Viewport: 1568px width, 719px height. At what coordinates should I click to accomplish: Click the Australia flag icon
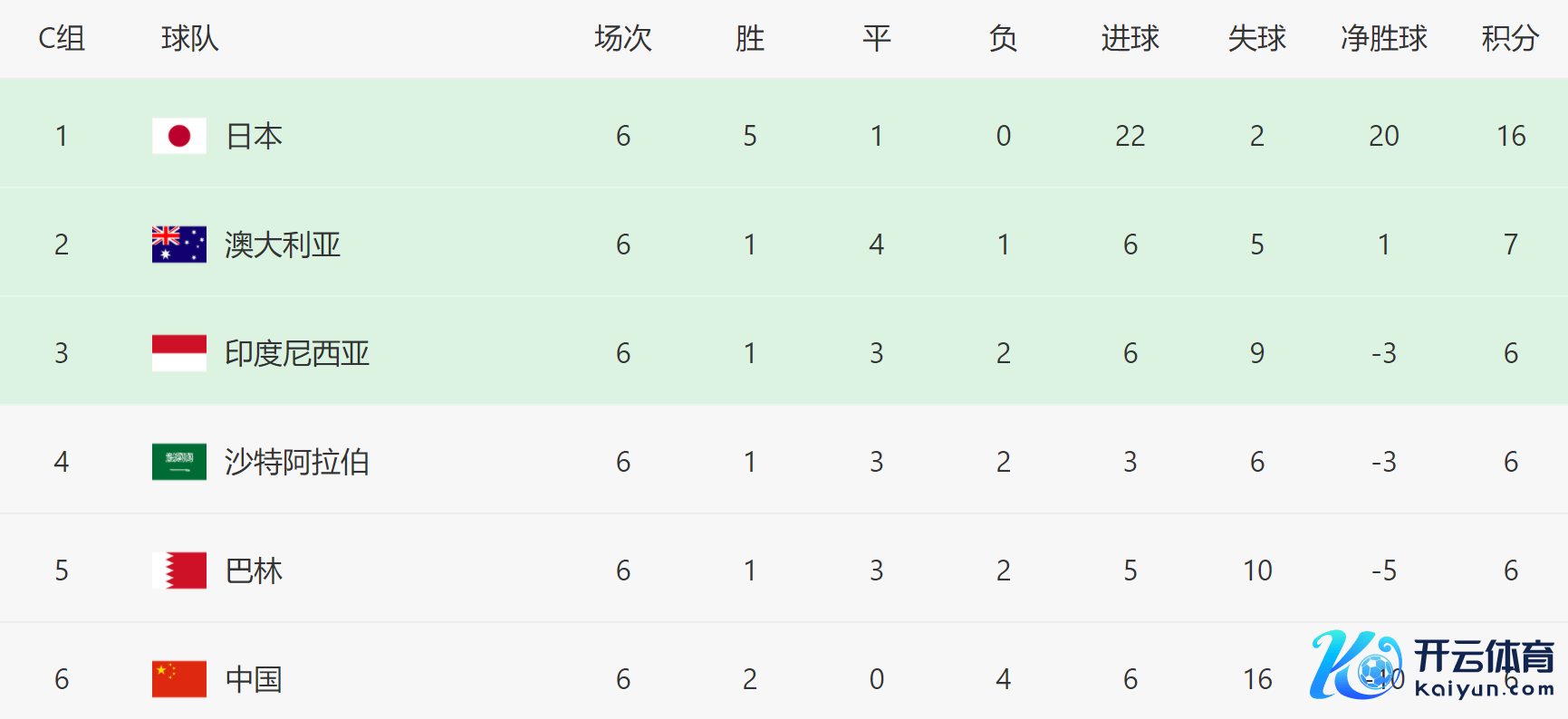click(179, 244)
